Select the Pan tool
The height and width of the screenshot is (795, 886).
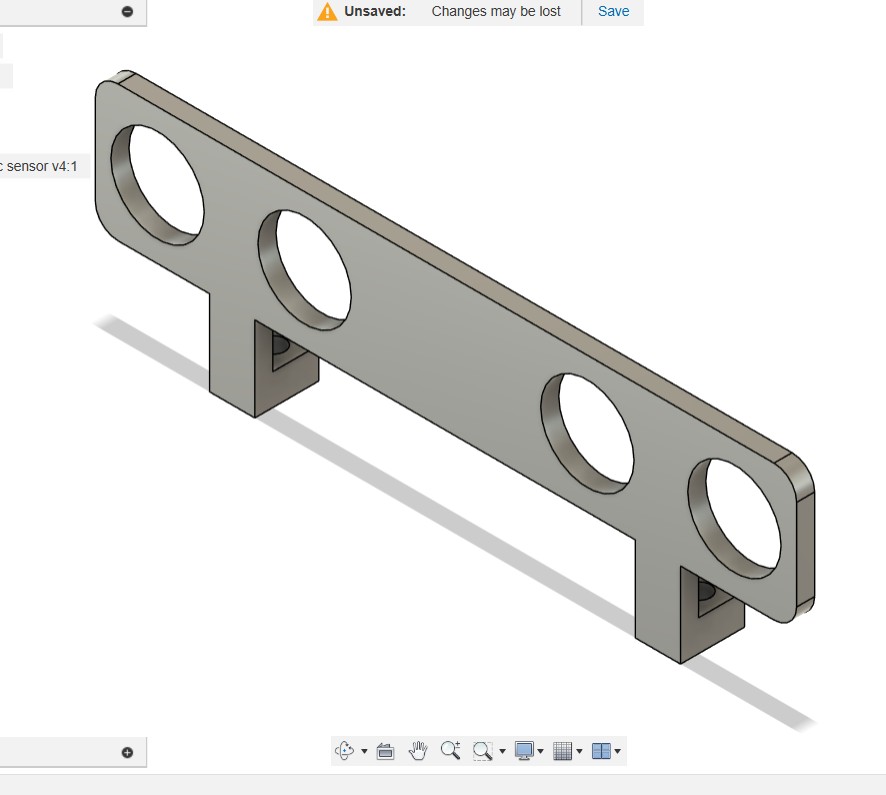418,750
